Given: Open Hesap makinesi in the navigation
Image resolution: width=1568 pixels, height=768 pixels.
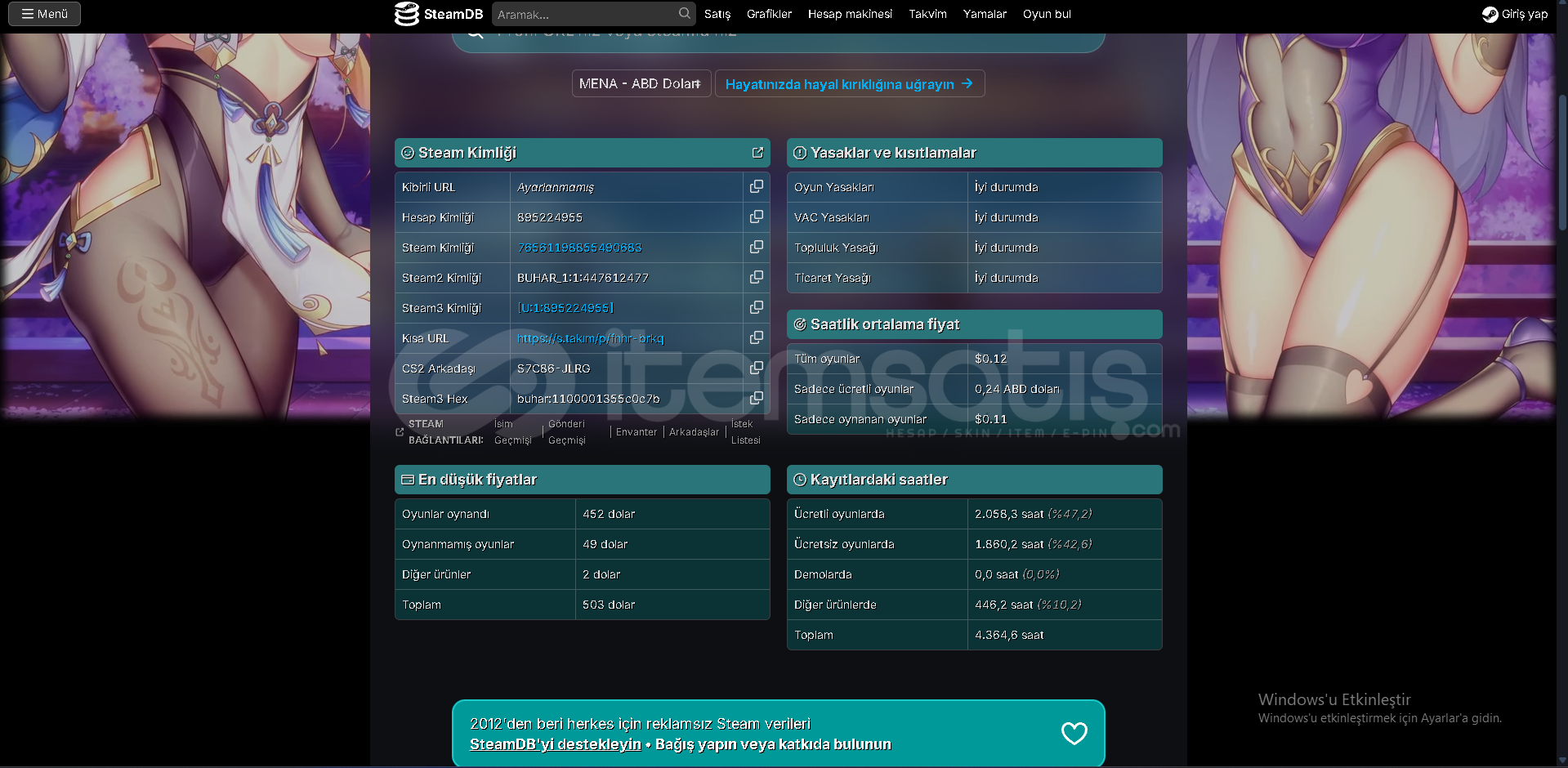Looking at the screenshot, I should [850, 14].
